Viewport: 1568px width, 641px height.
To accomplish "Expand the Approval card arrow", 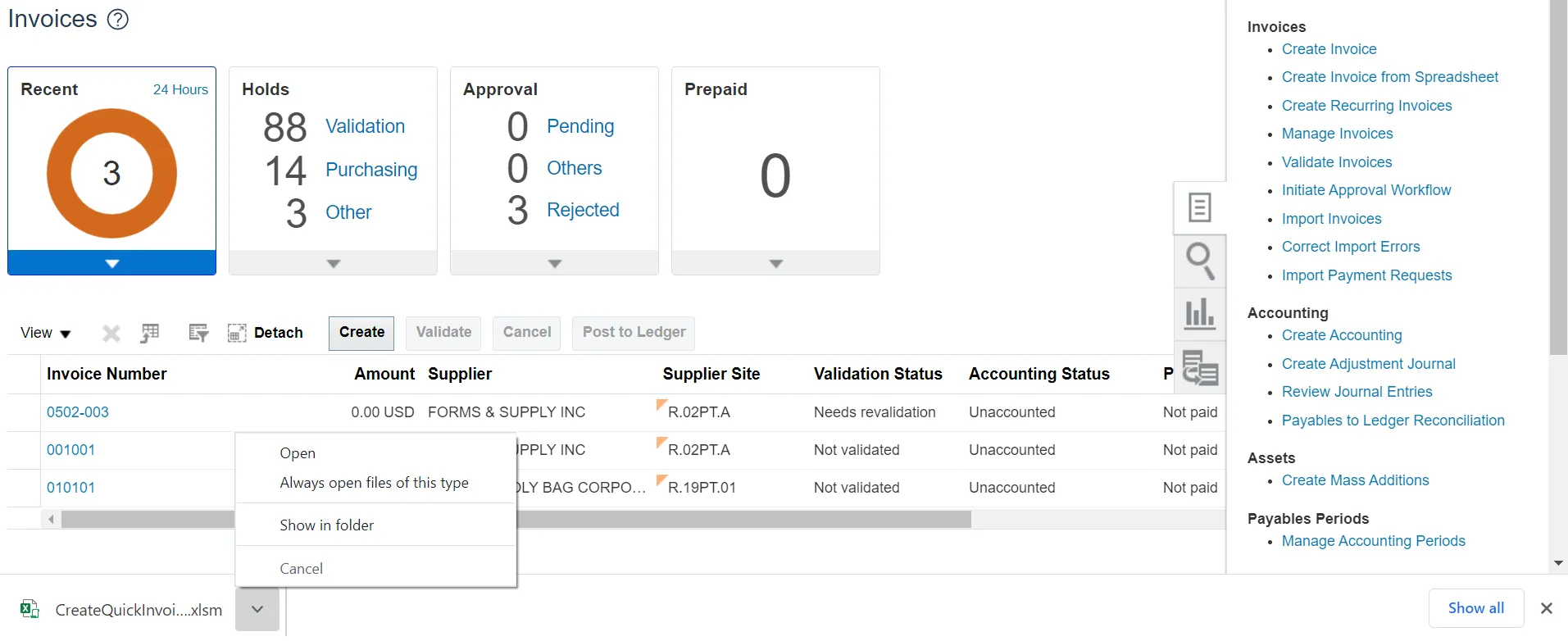I will click(554, 263).
